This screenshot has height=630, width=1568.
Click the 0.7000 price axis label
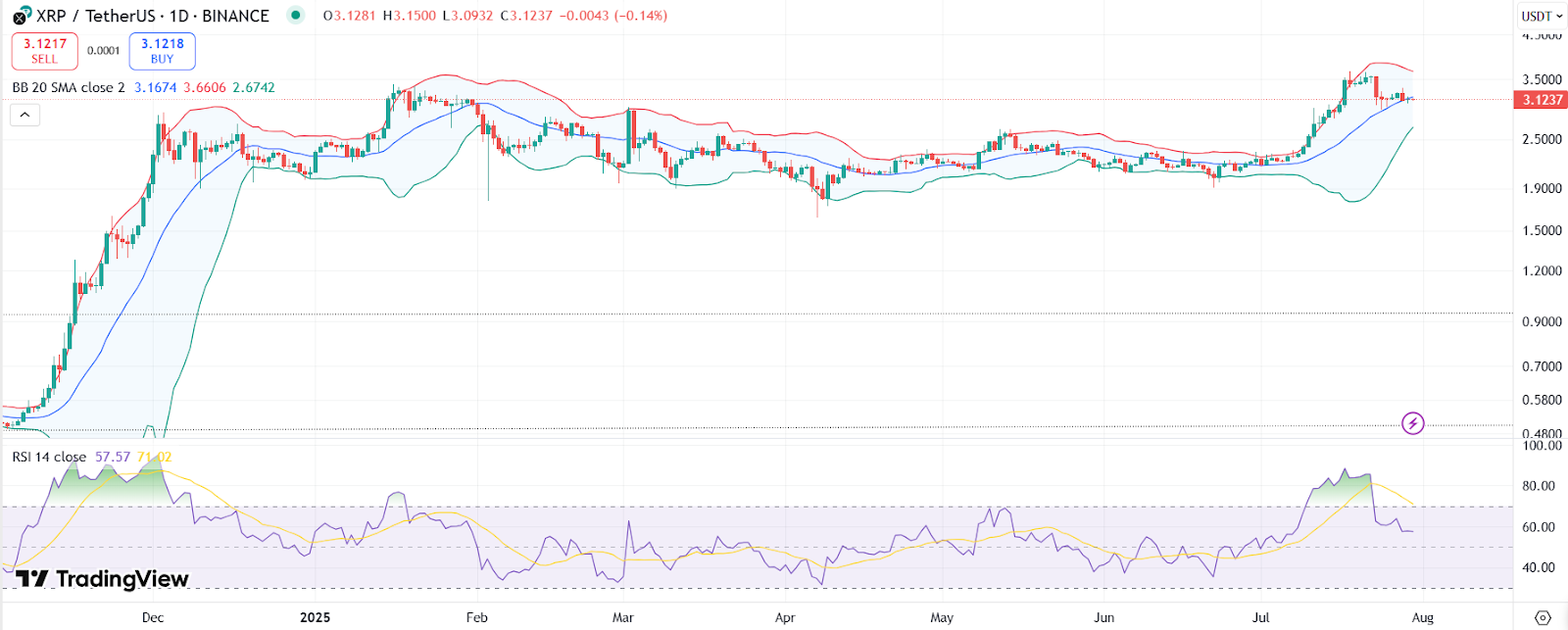tap(1542, 366)
